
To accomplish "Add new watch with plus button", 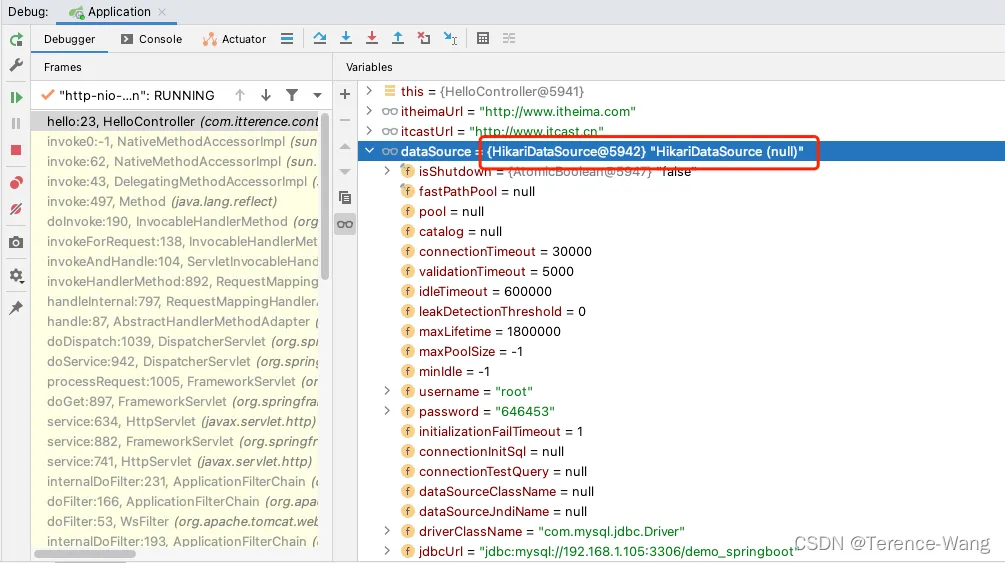I will coord(345,94).
